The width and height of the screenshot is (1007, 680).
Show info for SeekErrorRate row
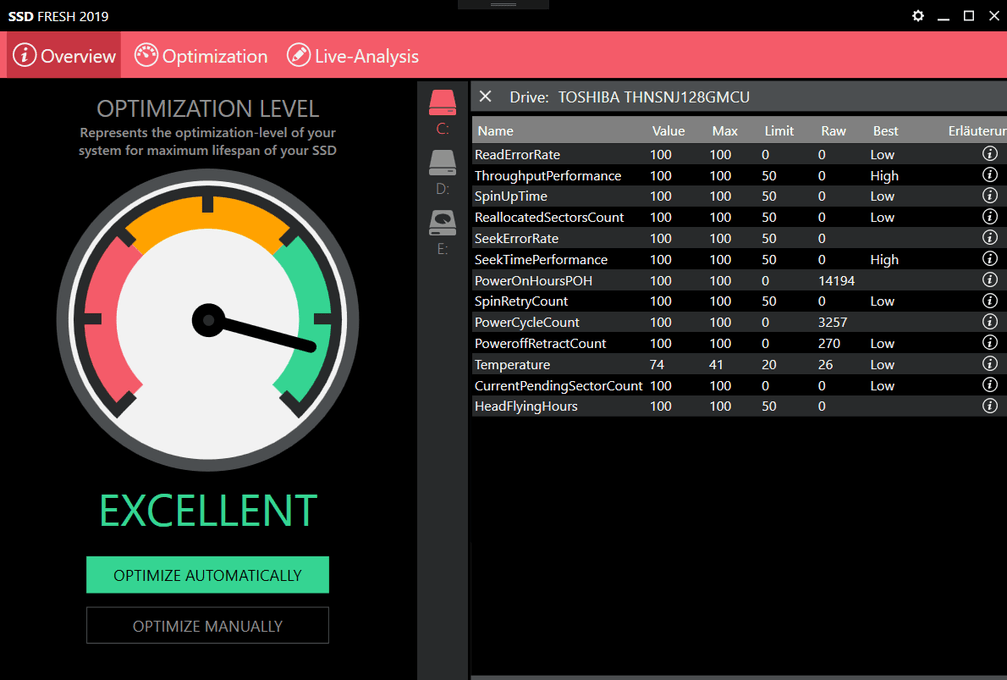pos(990,238)
